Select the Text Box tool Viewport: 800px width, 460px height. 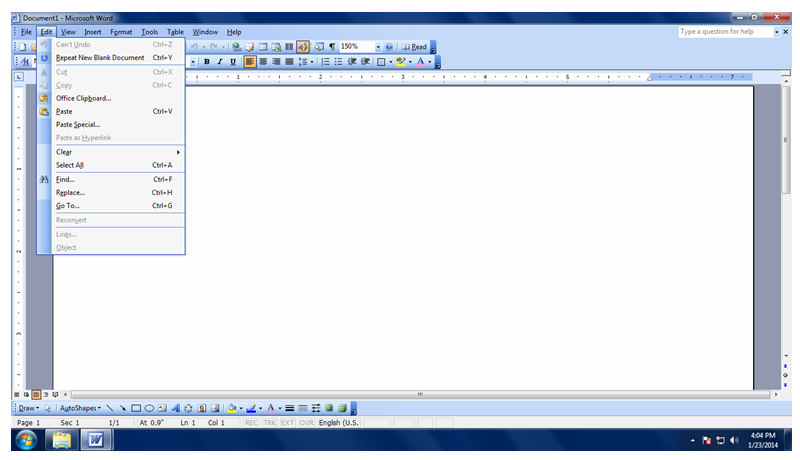coord(162,408)
